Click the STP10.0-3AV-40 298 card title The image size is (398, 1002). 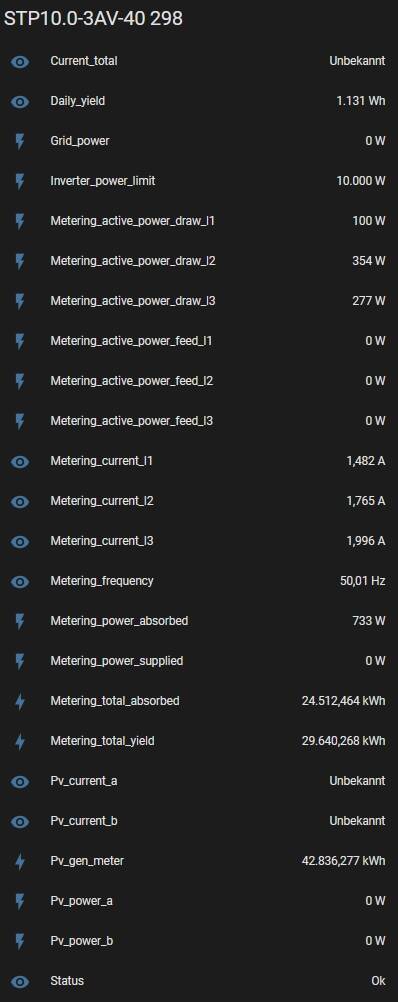click(93, 19)
